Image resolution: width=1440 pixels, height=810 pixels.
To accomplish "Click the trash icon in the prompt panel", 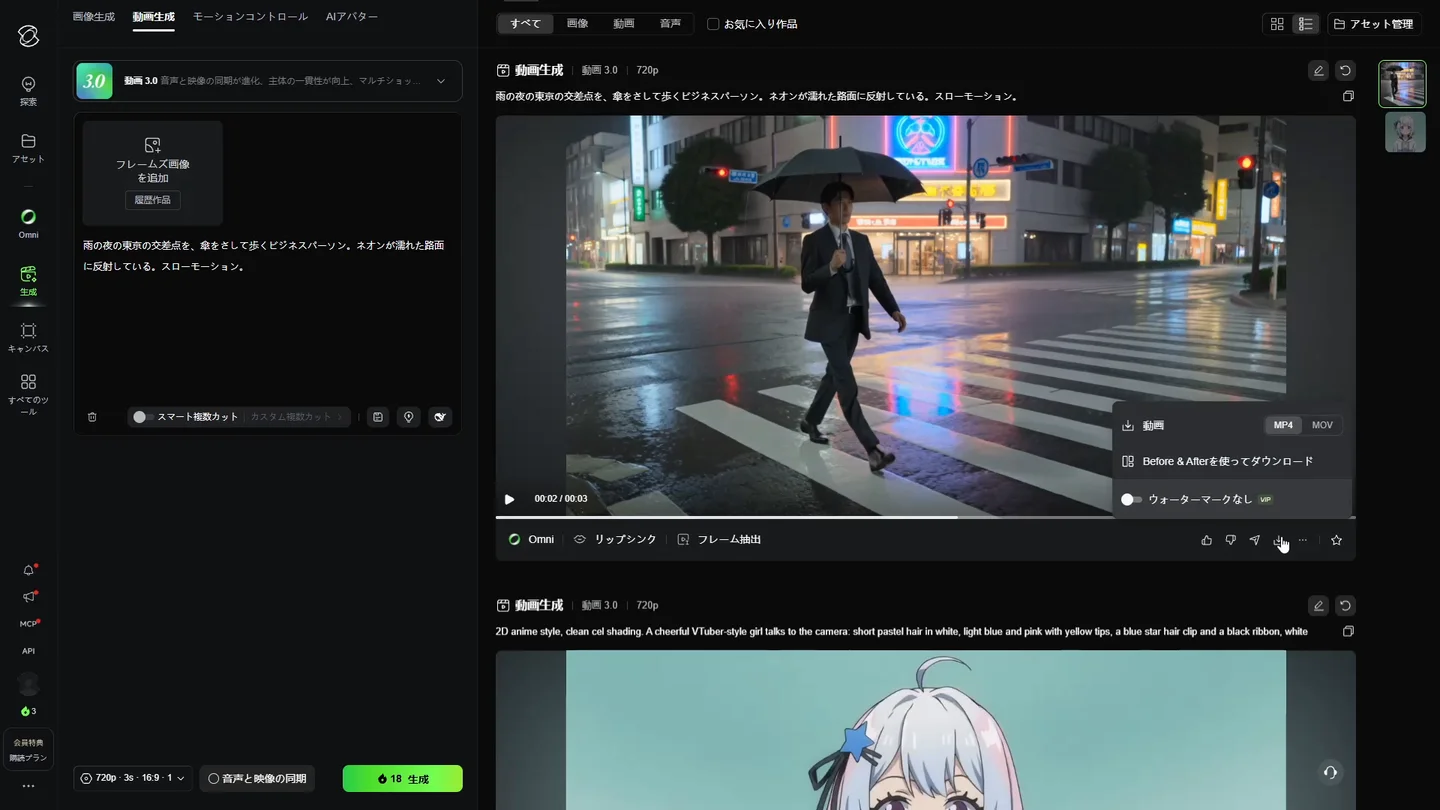I will (92, 417).
